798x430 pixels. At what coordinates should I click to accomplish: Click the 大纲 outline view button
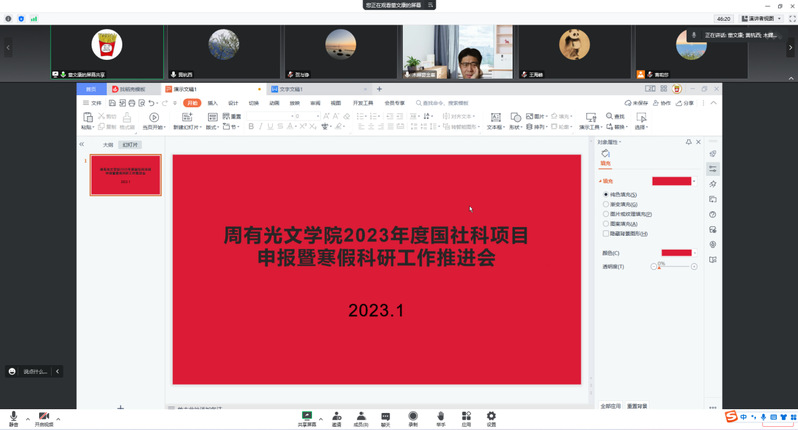[x=108, y=145]
